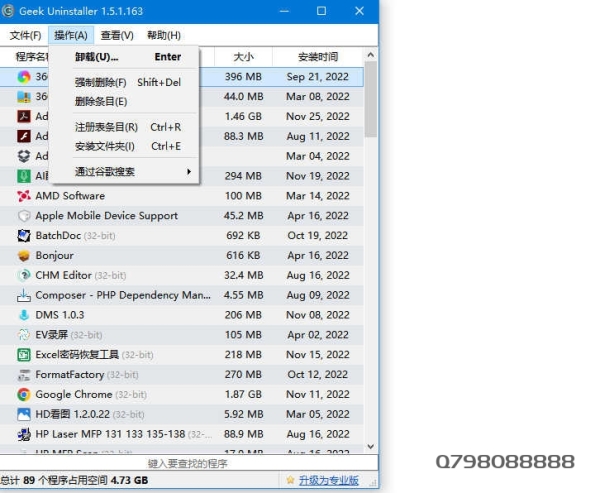Select the DMS 1.0.3 row name
This screenshot has height=493, width=600.
click(x=60, y=315)
